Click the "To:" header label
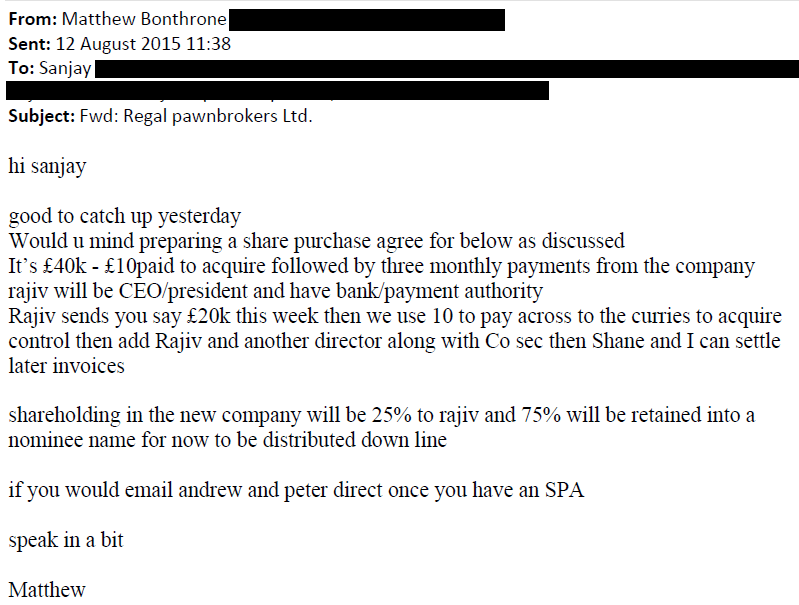Screen dimensions: 799x605 click(x=21, y=68)
